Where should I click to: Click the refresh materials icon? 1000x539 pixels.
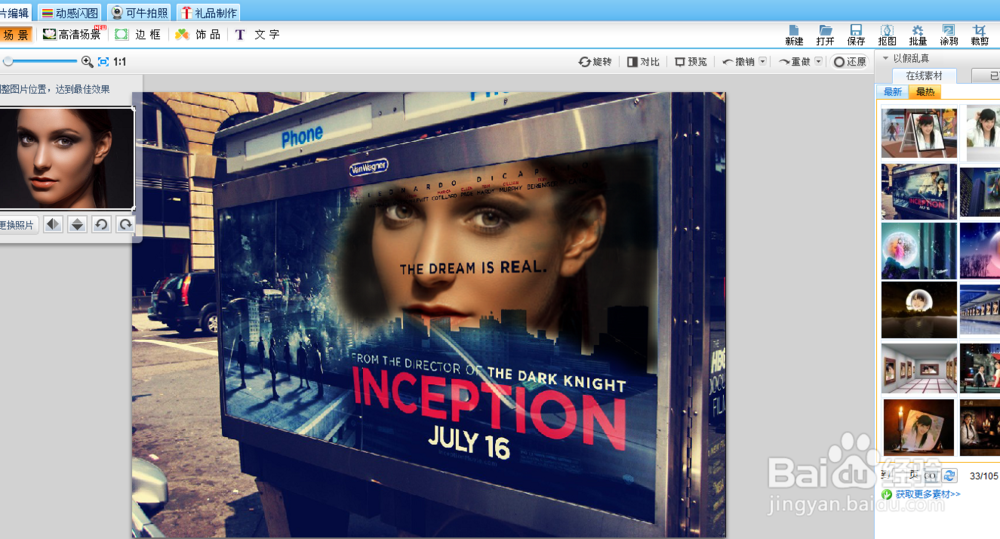[950, 476]
